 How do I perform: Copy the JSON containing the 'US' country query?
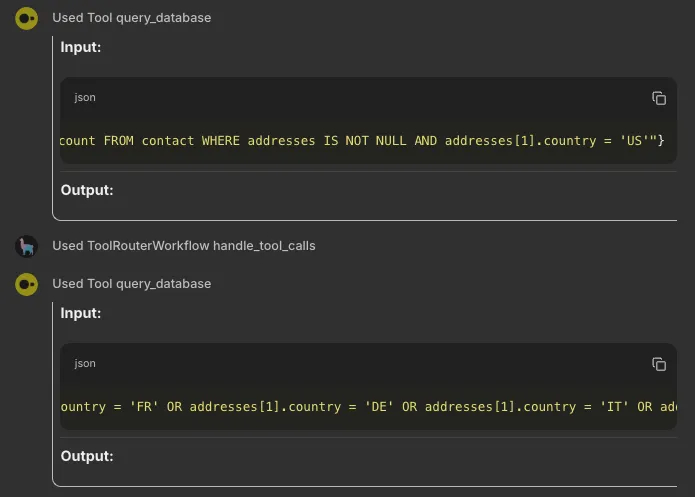pyautogui.click(x=659, y=98)
